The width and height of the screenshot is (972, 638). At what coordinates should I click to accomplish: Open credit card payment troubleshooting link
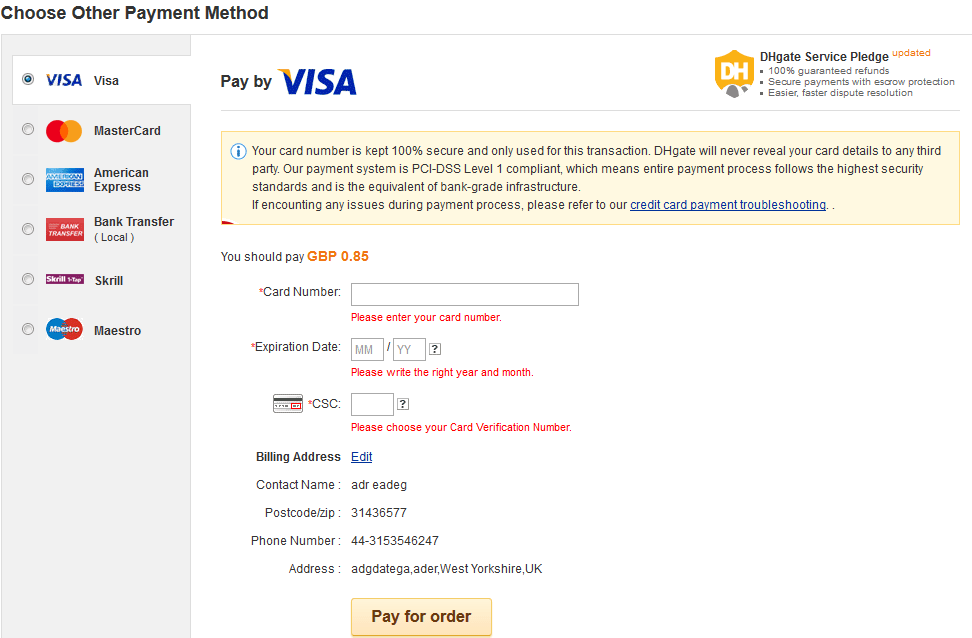727,204
